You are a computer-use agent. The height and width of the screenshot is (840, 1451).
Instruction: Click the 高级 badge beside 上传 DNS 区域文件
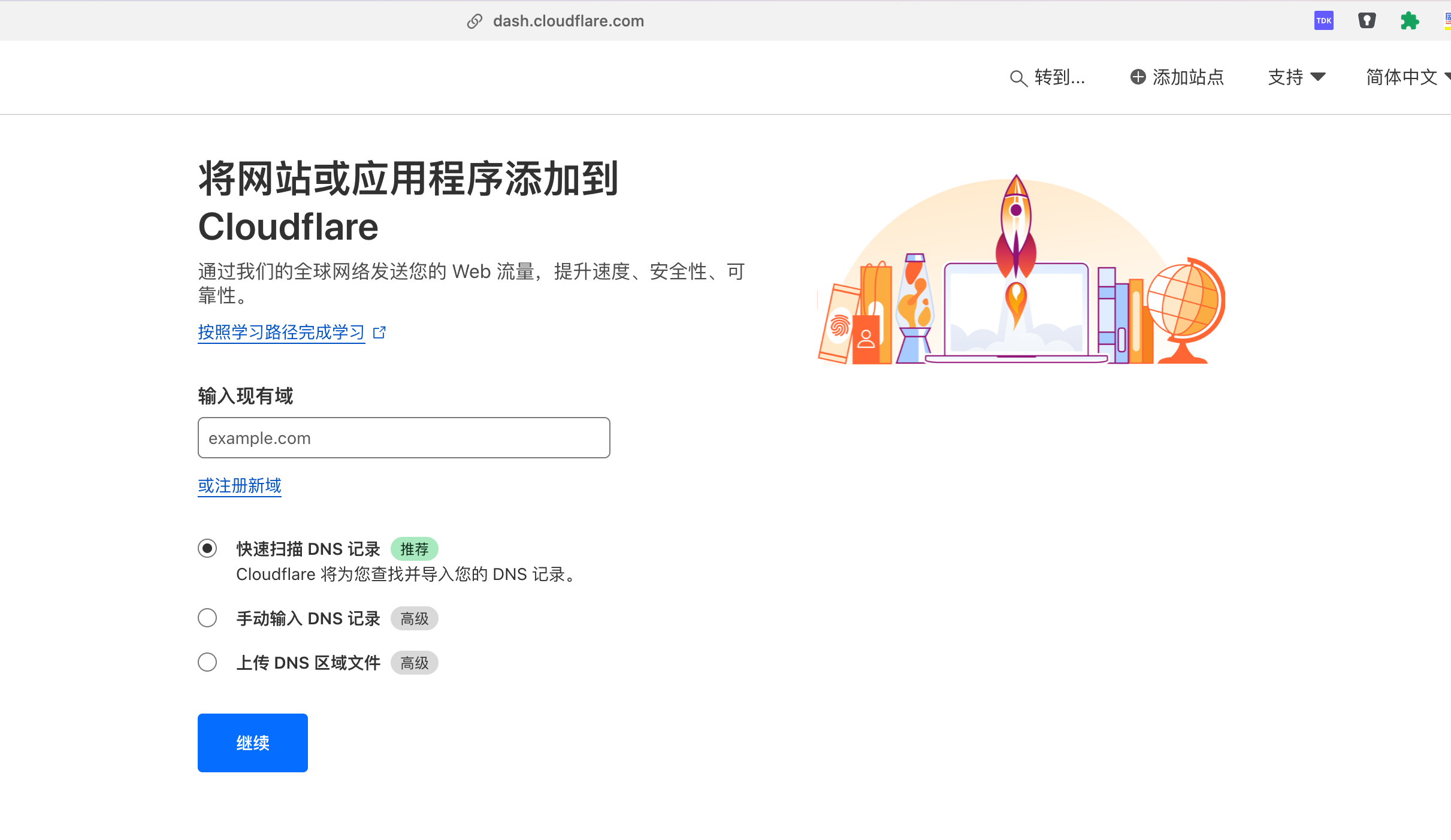[x=415, y=663]
